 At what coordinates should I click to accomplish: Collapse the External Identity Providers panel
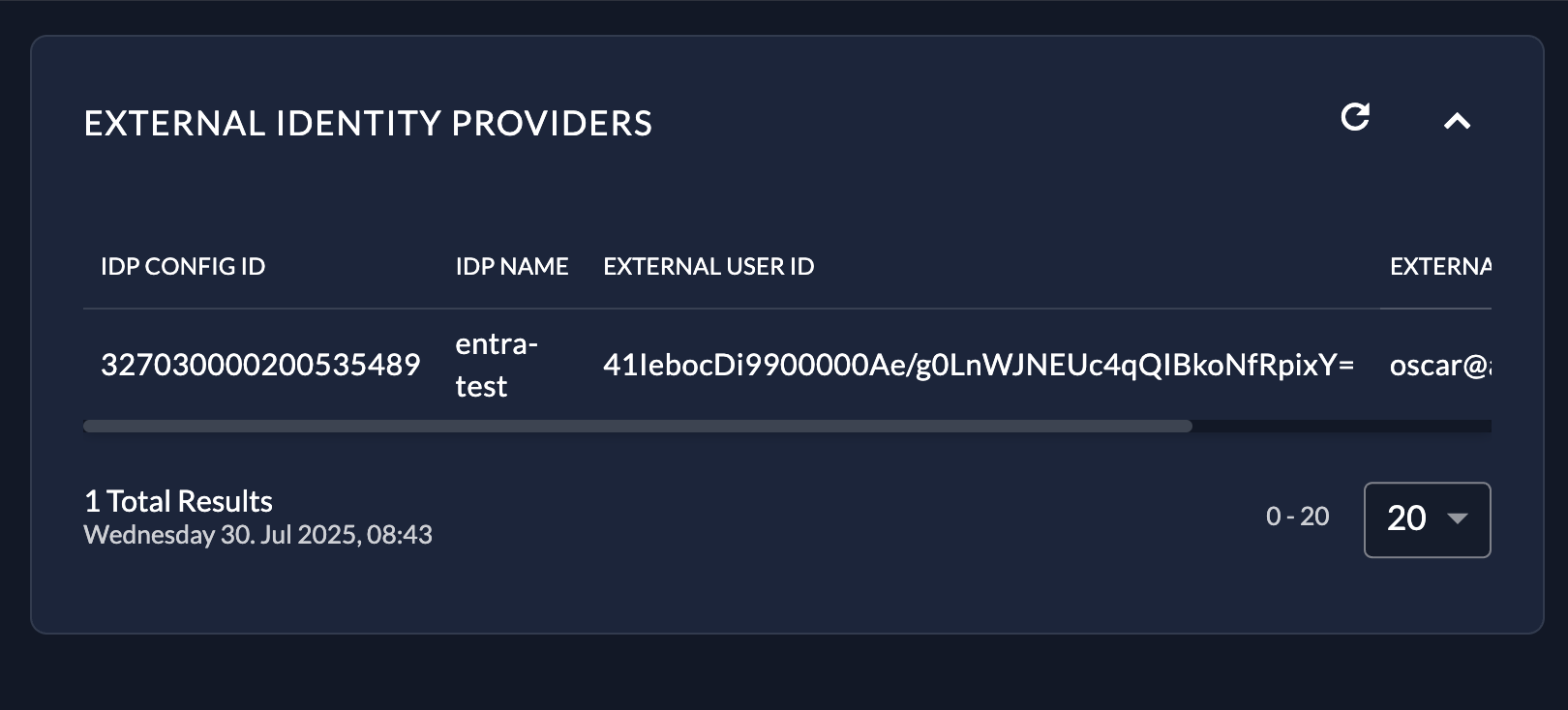1457,121
